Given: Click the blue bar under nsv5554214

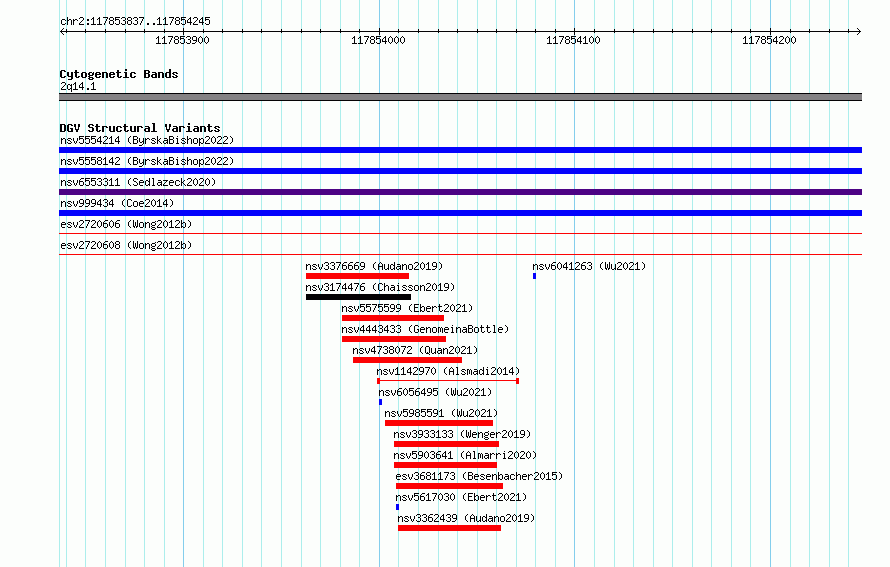Looking at the screenshot, I should tap(460, 150).
